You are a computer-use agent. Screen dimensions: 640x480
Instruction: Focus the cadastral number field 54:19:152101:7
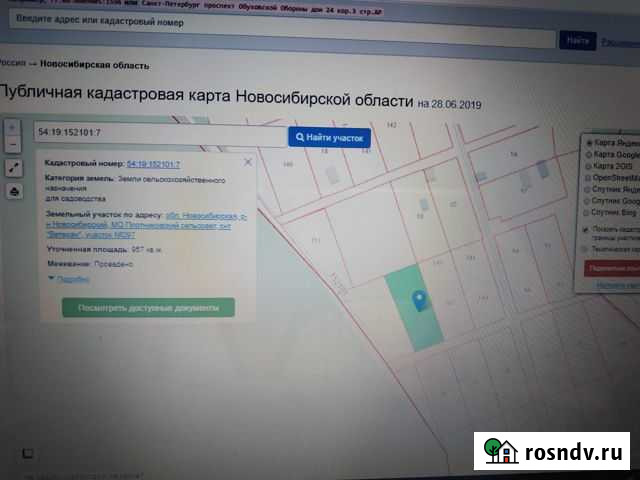160,133
